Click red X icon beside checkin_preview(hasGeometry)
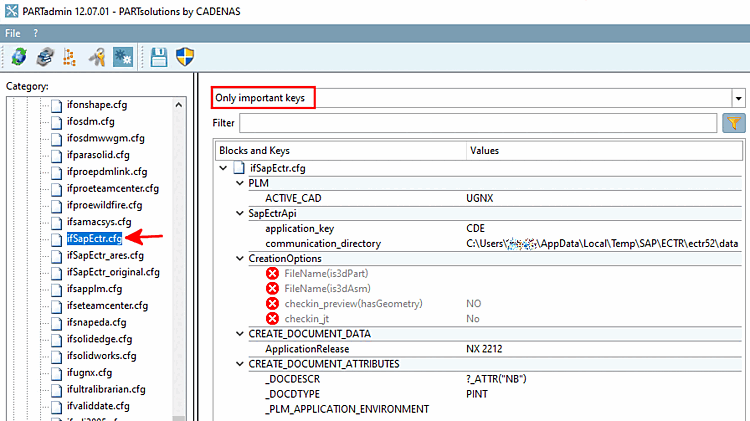 pyautogui.click(x=273, y=304)
